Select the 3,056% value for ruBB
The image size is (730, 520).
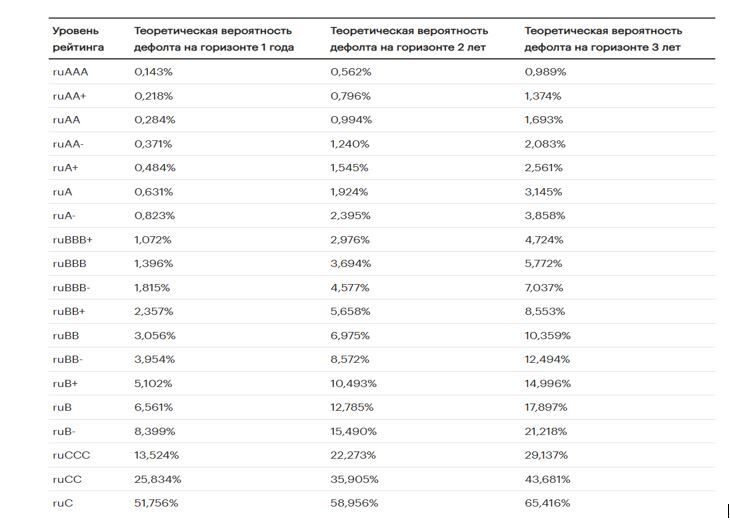click(x=155, y=336)
